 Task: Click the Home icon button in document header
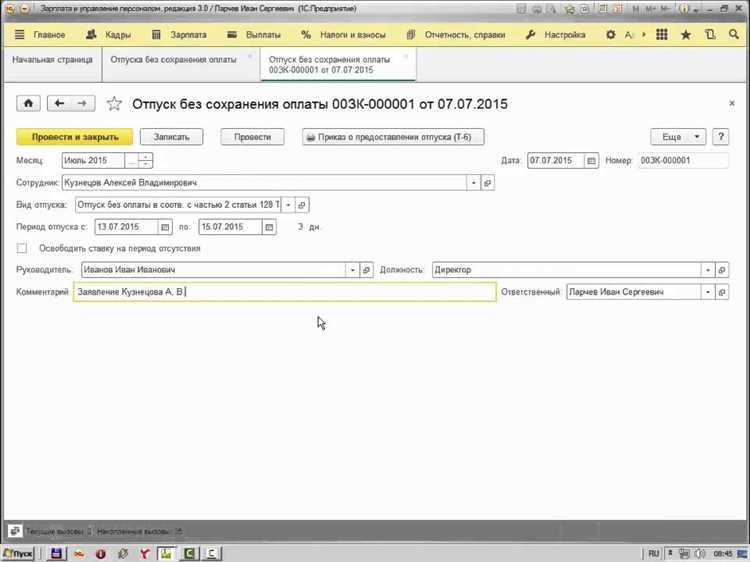(x=28, y=103)
